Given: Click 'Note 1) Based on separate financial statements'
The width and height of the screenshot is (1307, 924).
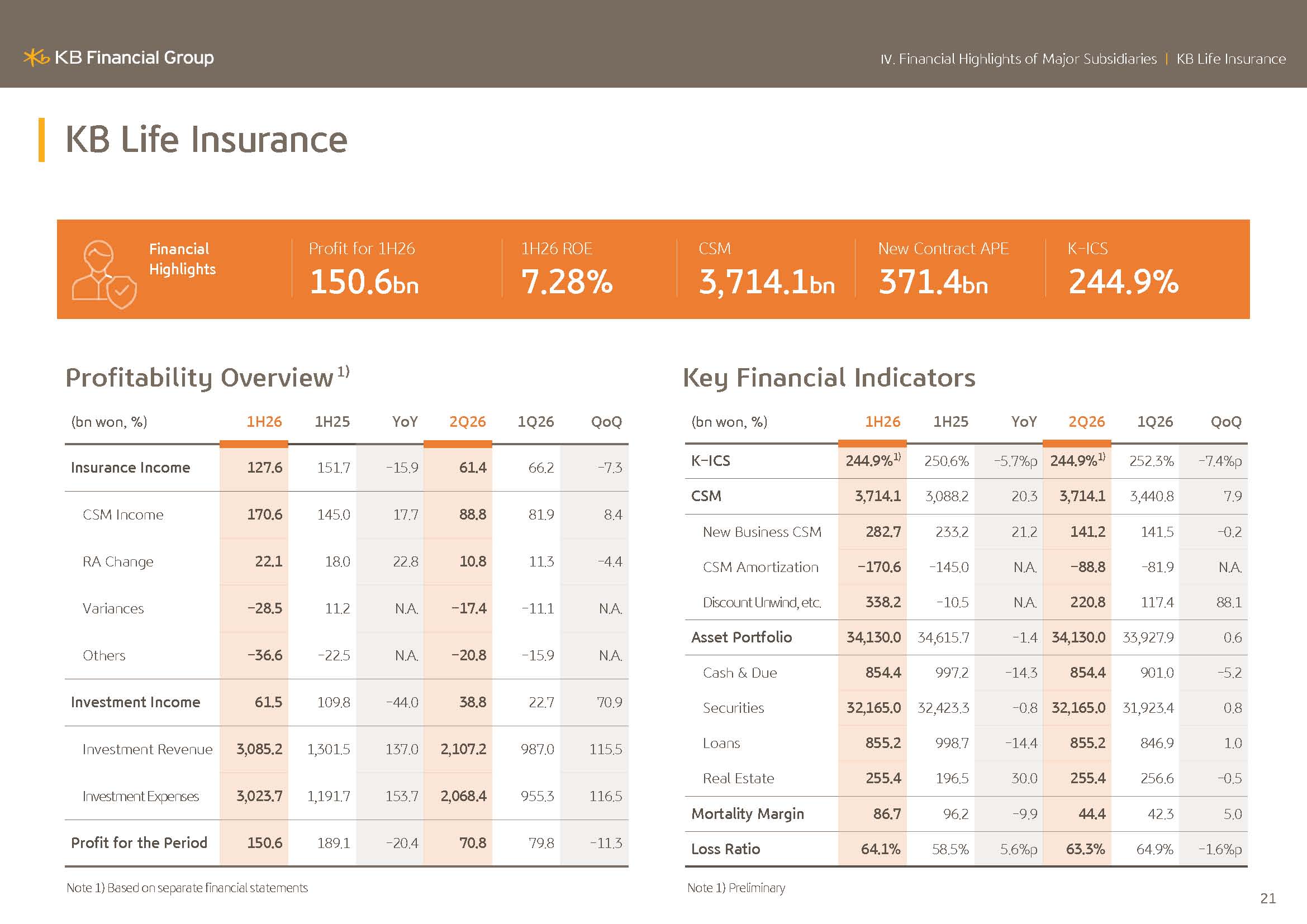Looking at the screenshot, I should tap(187, 888).
